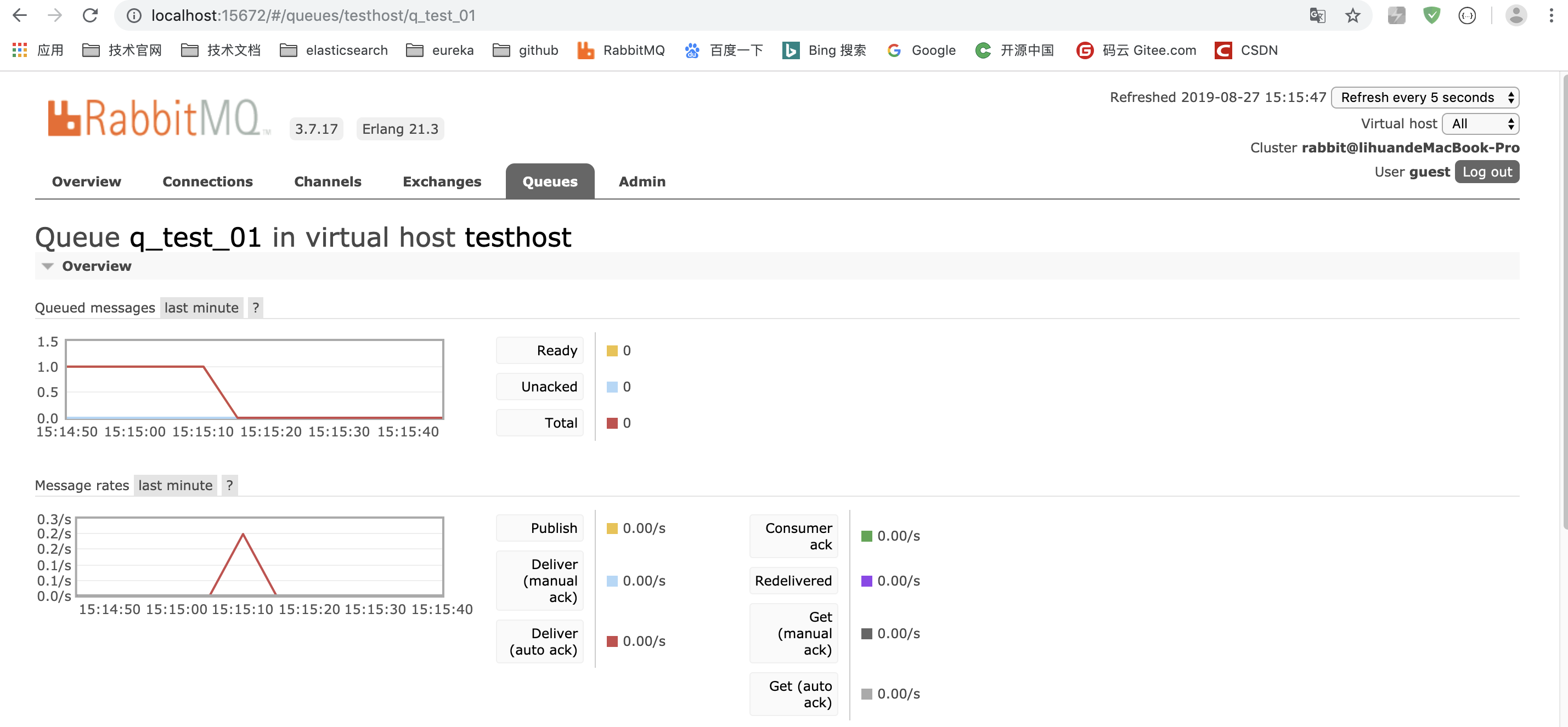Screen dimensions: 1568x727
Task: Reload the page with the refresh icon
Action: [90, 15]
